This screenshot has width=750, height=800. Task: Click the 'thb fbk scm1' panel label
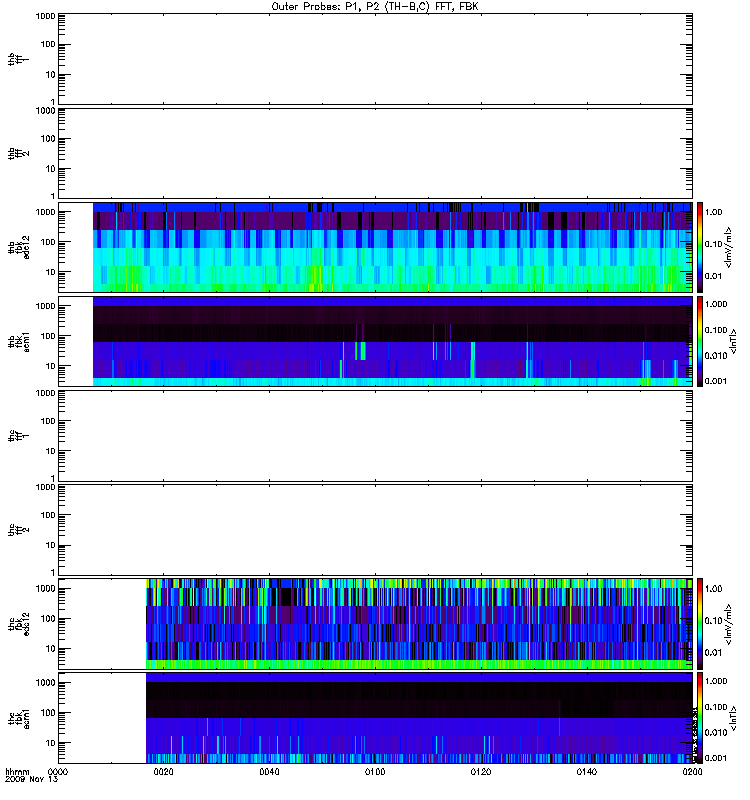tap(18, 341)
